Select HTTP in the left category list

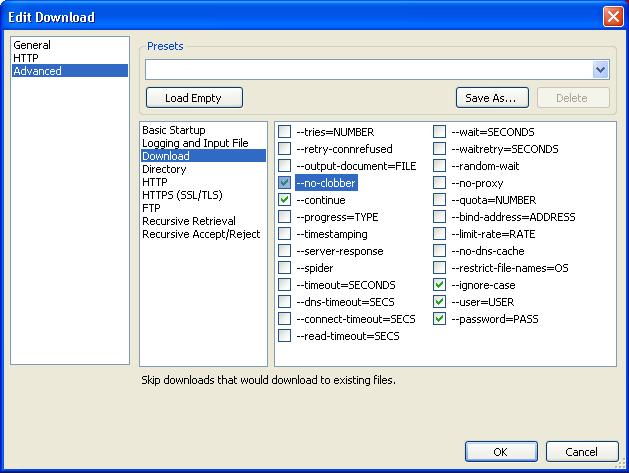(x=26, y=58)
